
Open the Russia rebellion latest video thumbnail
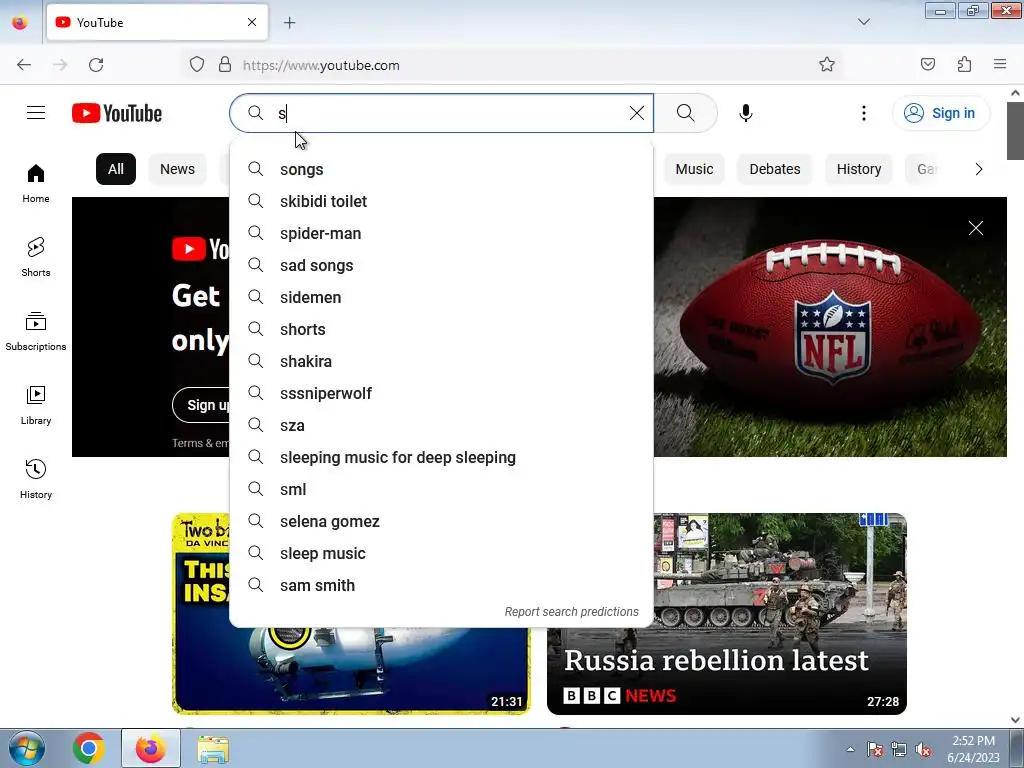(727, 614)
